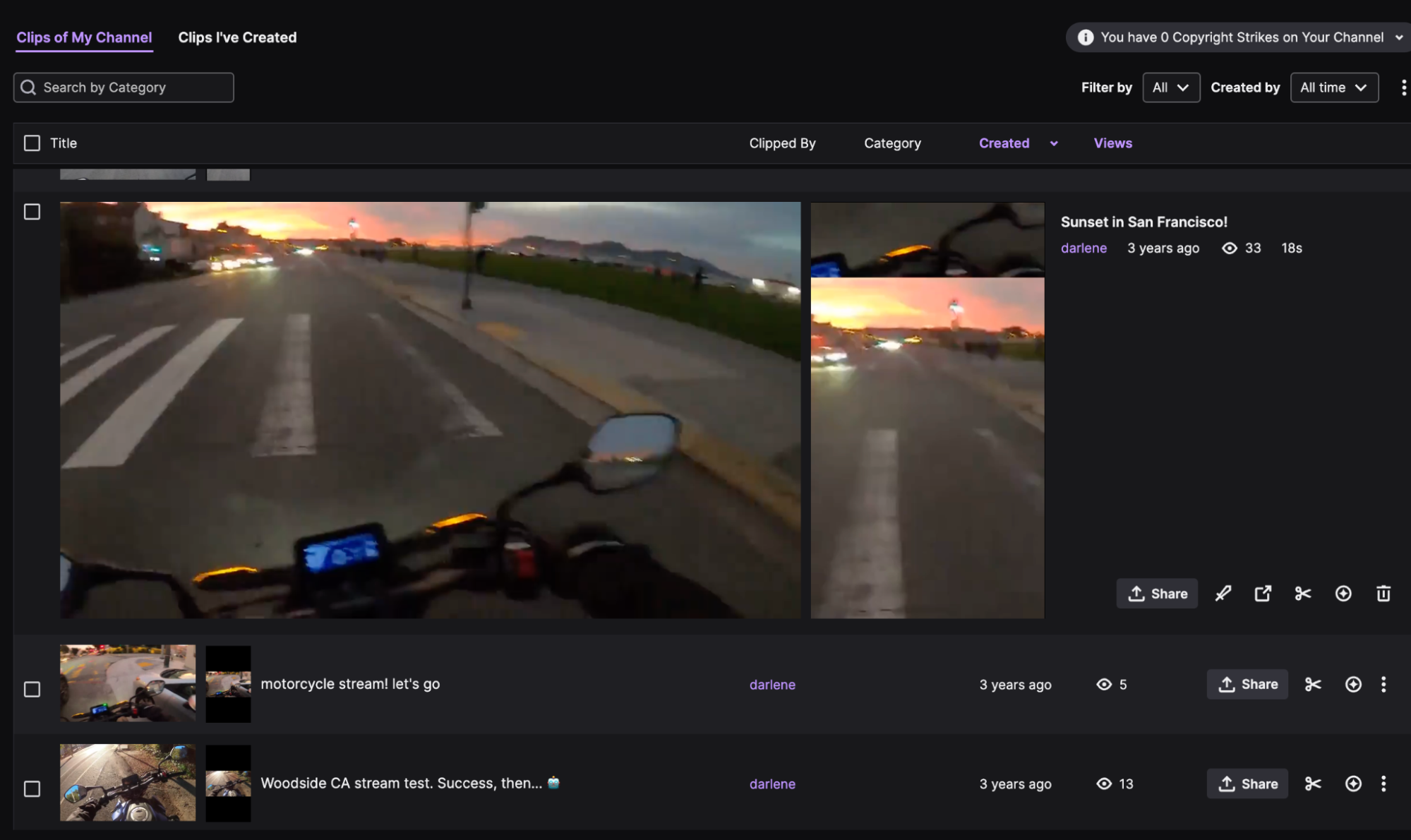Share the Woodside CA stream clip

tap(1247, 784)
